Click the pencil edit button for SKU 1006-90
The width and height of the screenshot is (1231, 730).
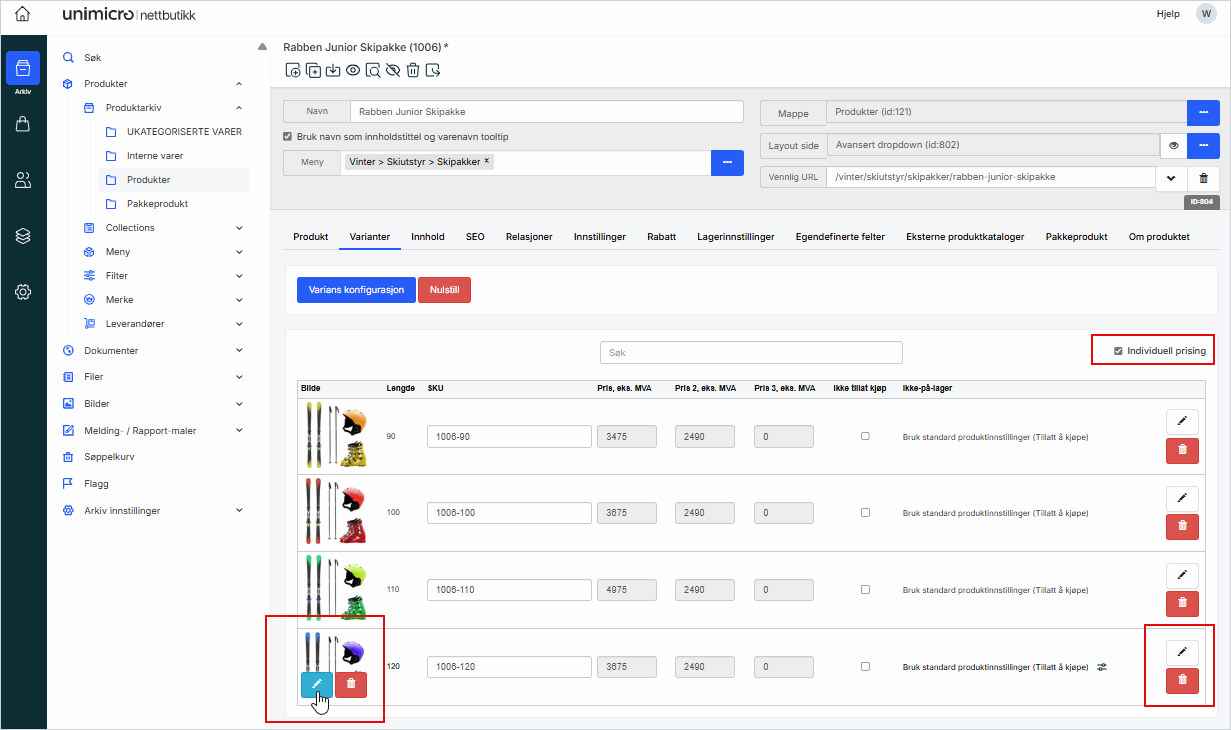click(1182, 422)
